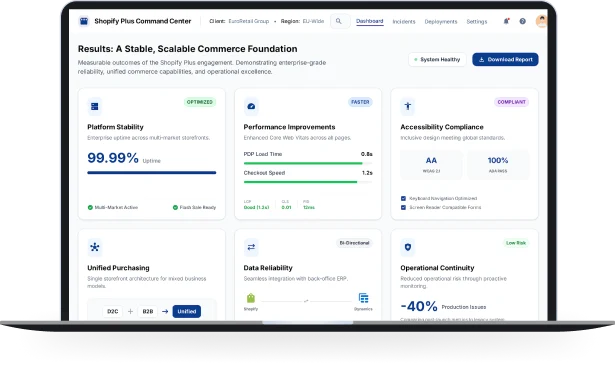Click the Dynamics ERP icon
Image resolution: width=615 pixels, height=366 pixels.
pos(364,298)
